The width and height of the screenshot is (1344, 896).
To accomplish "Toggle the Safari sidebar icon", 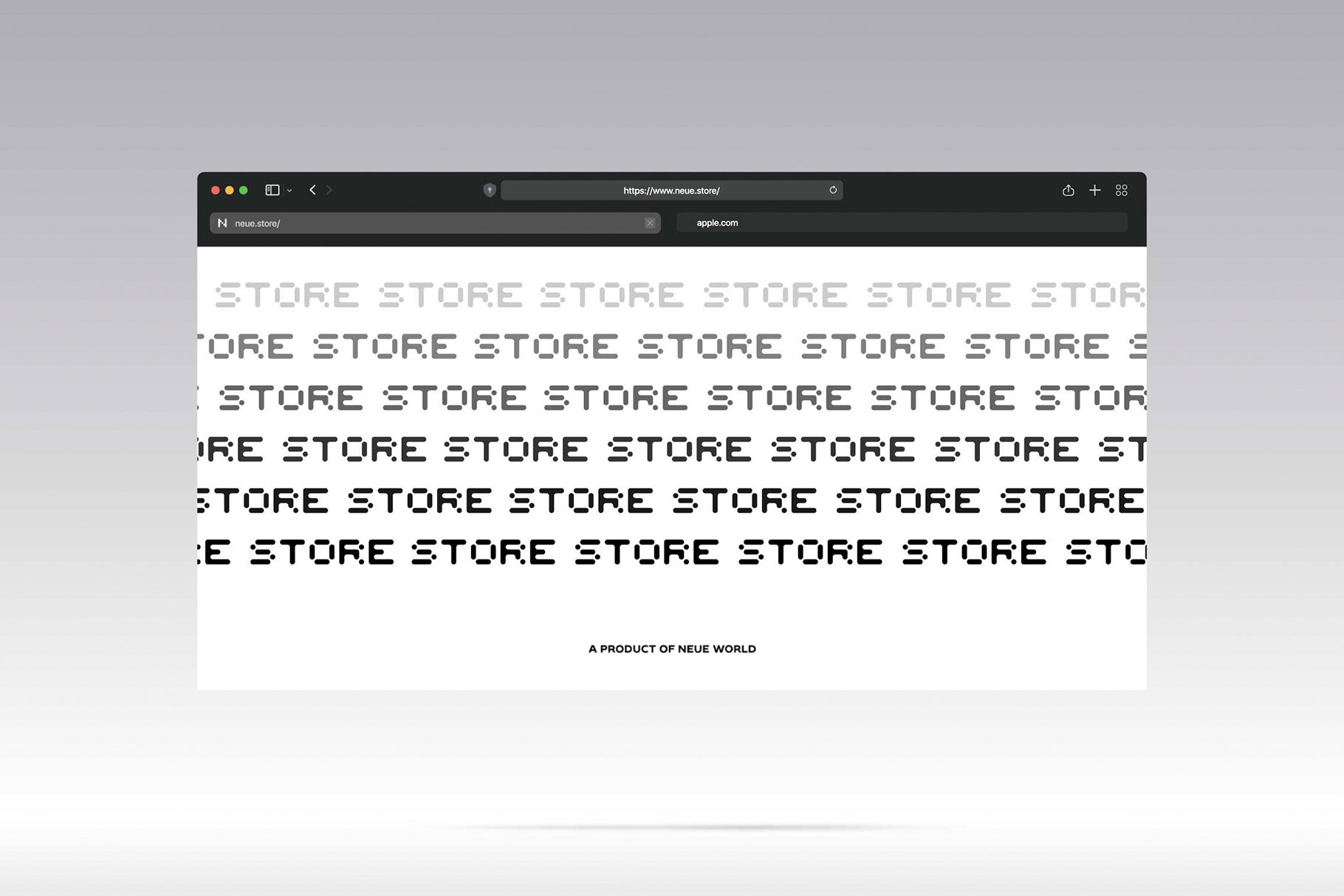I will 272,190.
